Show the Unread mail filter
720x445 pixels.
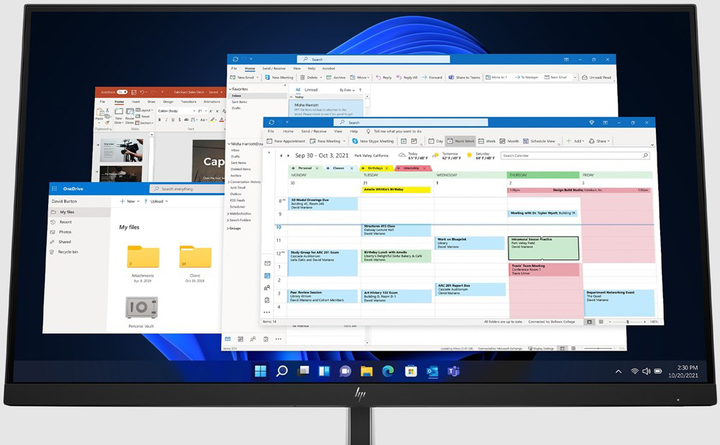click(311, 90)
